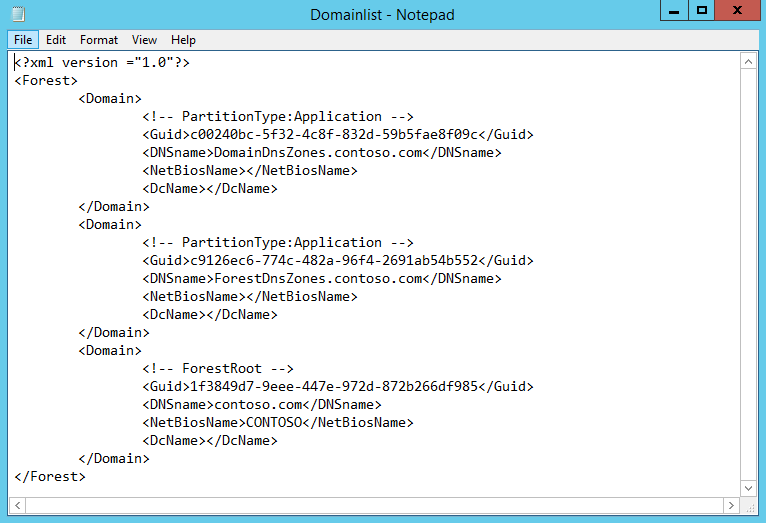Click the horizontal scrollbar left arrow

click(18, 505)
